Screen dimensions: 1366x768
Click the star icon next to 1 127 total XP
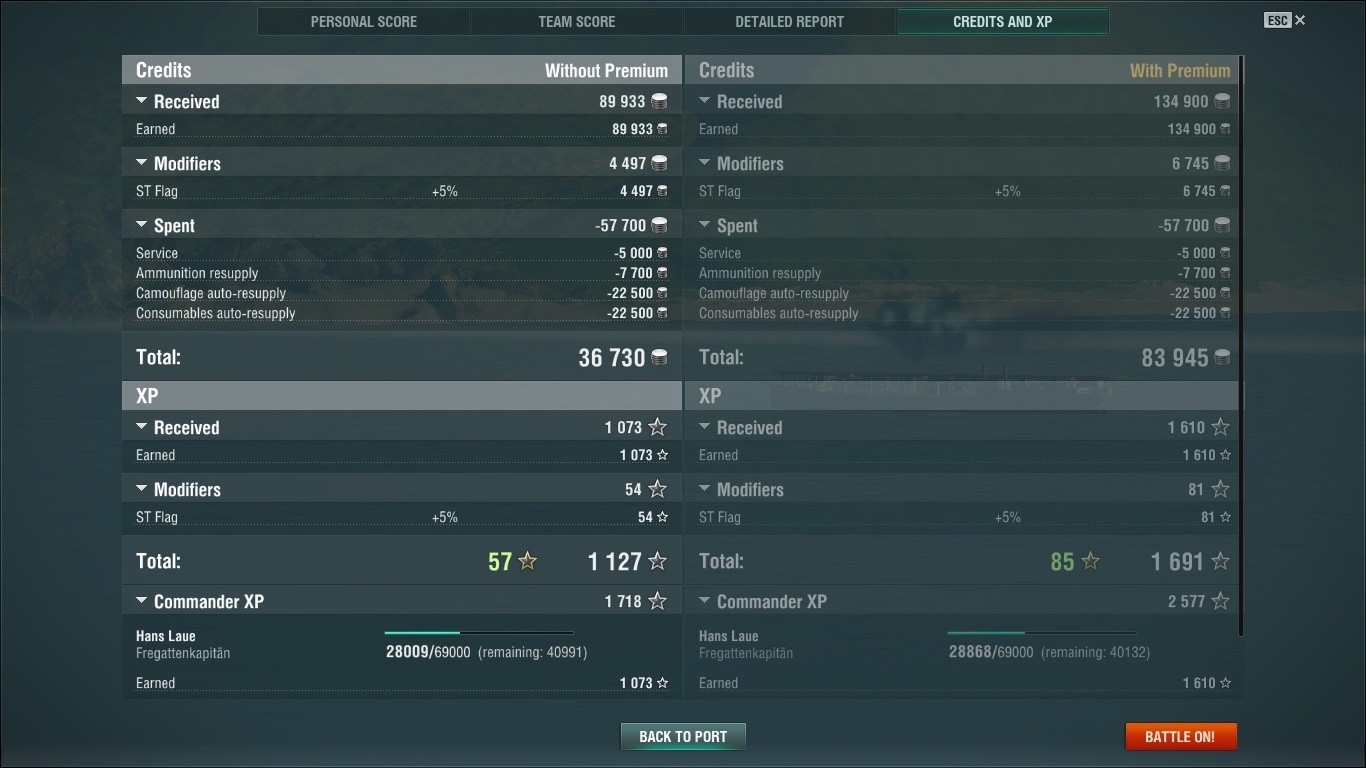657,561
